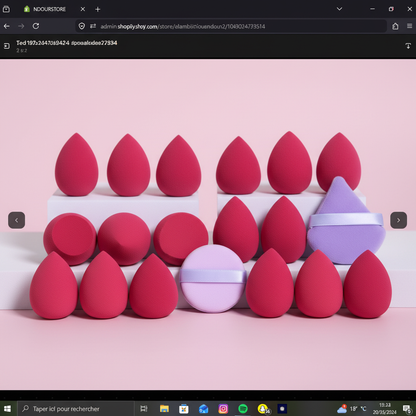
Task: Open the Spotify app in the taskbar
Action: 243,409
